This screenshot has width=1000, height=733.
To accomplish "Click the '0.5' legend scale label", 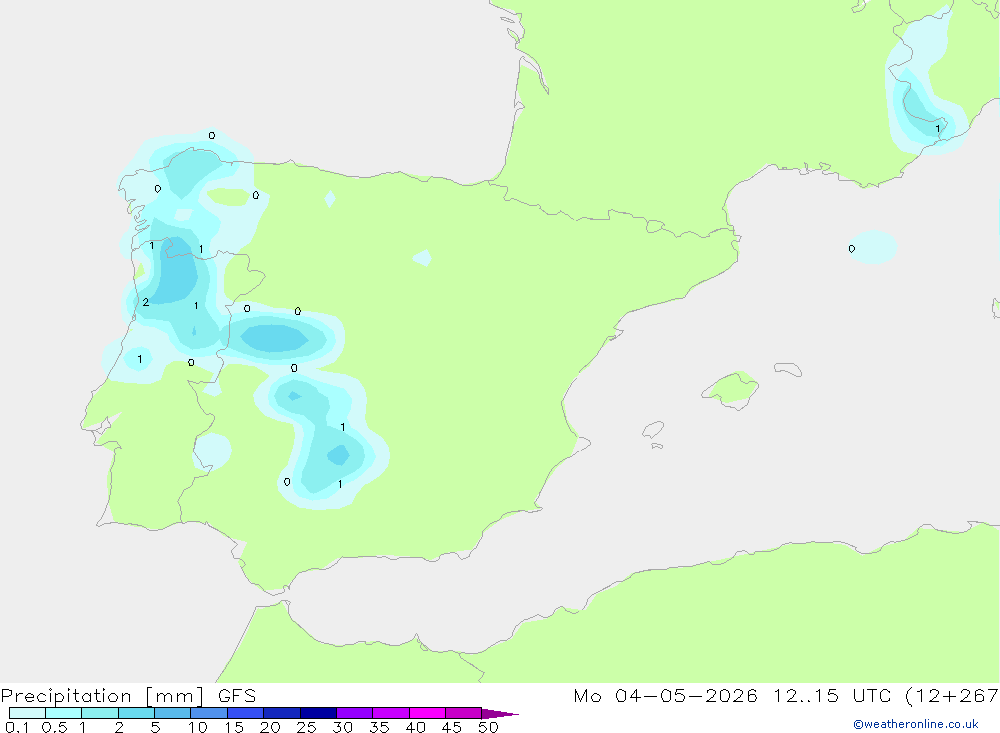I will [x=54, y=727].
